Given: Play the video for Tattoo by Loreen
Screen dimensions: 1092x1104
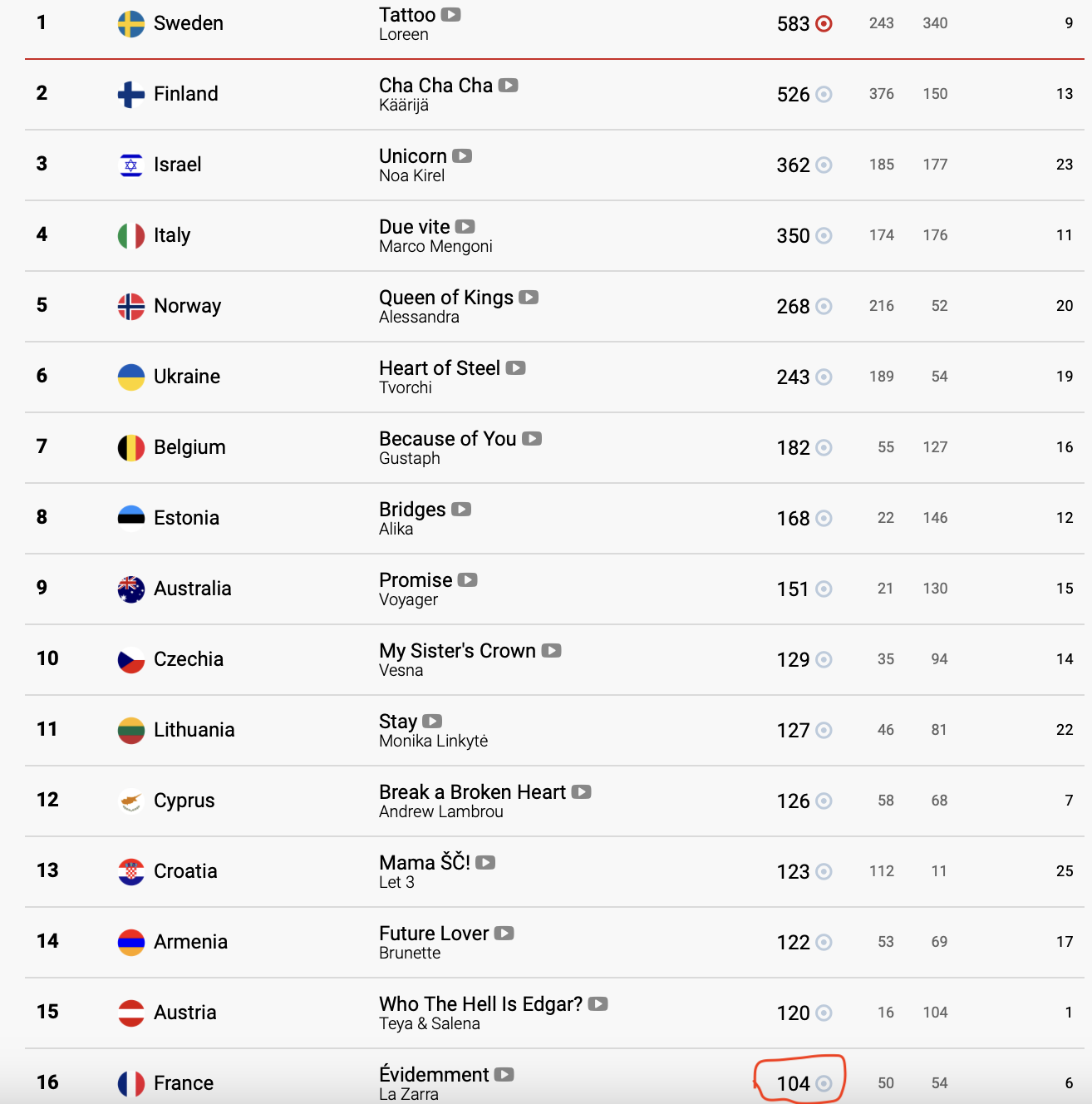Looking at the screenshot, I should (450, 15).
